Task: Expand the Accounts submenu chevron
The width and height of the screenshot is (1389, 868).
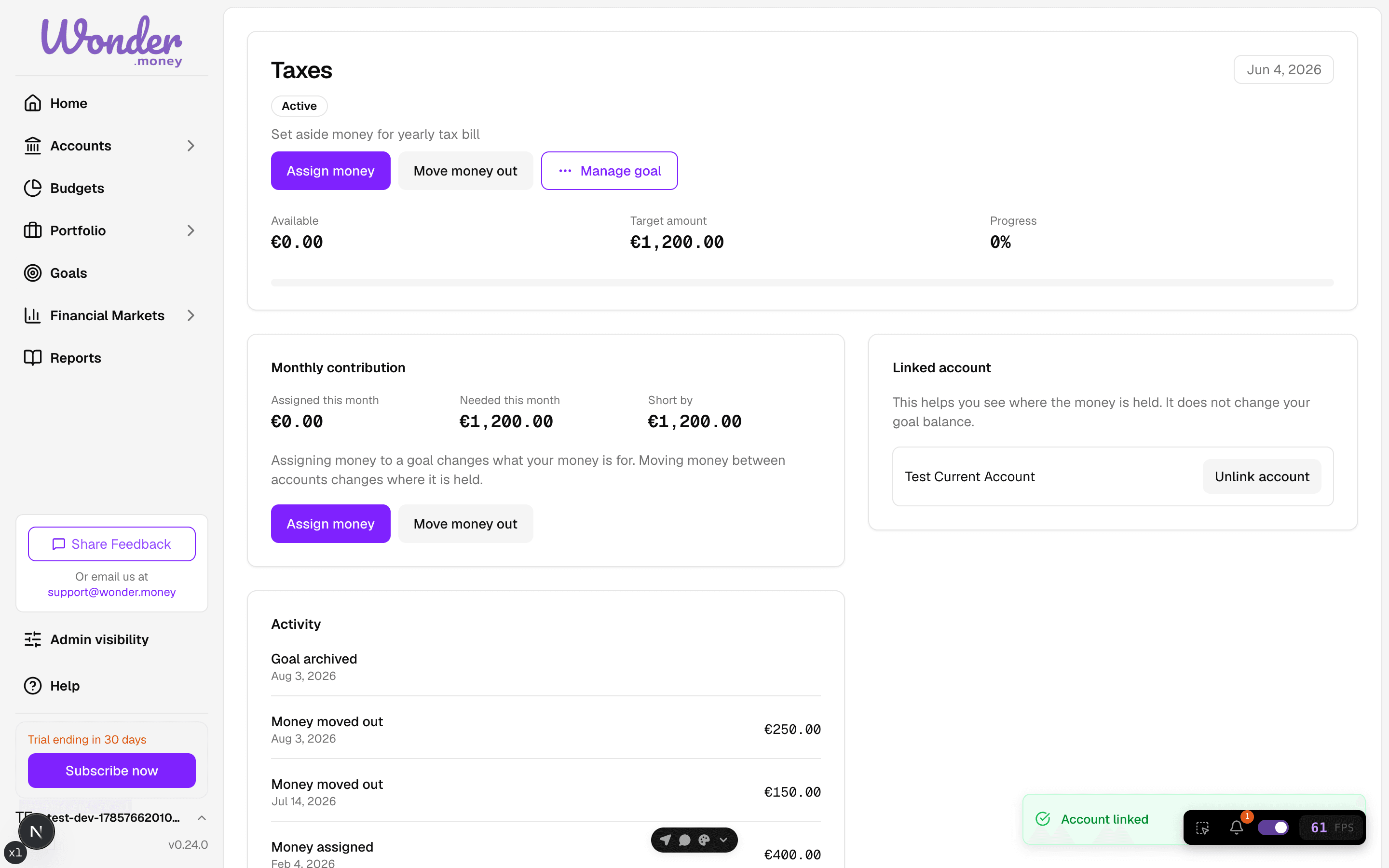Action: (x=191, y=146)
